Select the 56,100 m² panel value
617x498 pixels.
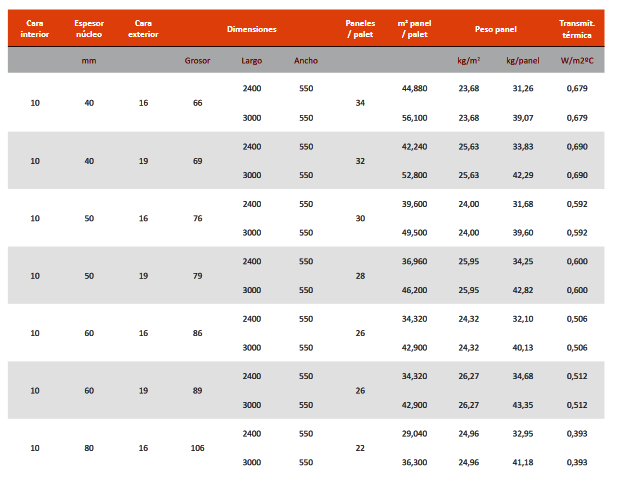414,117
